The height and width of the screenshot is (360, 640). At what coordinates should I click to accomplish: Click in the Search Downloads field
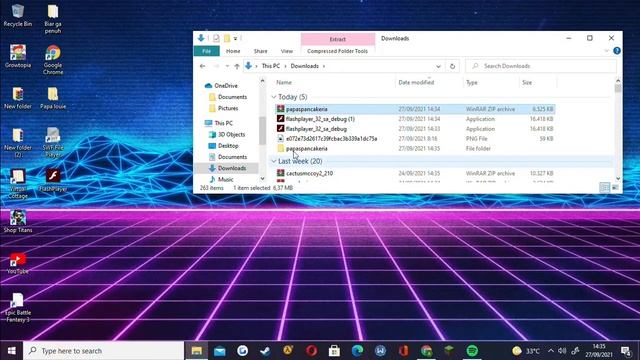coord(540,66)
